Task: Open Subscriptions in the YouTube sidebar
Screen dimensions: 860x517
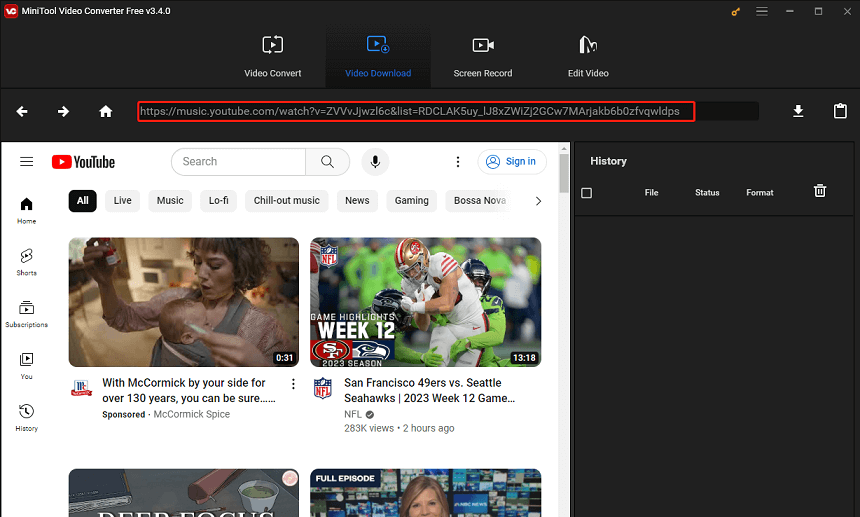Action: point(26,314)
